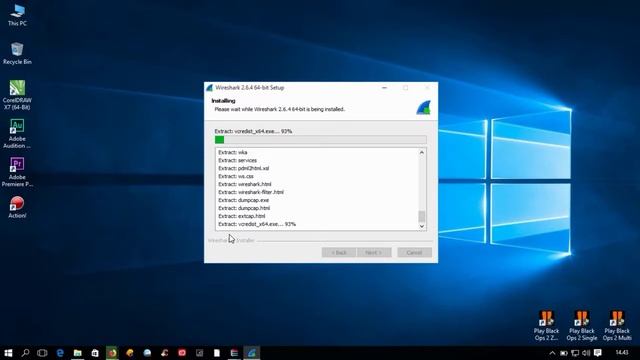The image size is (640, 360).
Task: Open Task View from the taskbar
Action: click(42, 353)
